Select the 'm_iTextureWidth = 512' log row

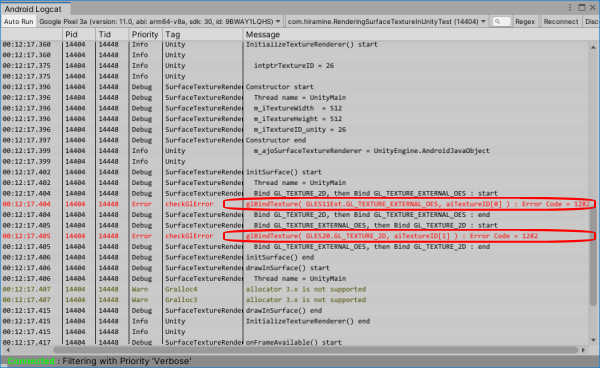295,108
